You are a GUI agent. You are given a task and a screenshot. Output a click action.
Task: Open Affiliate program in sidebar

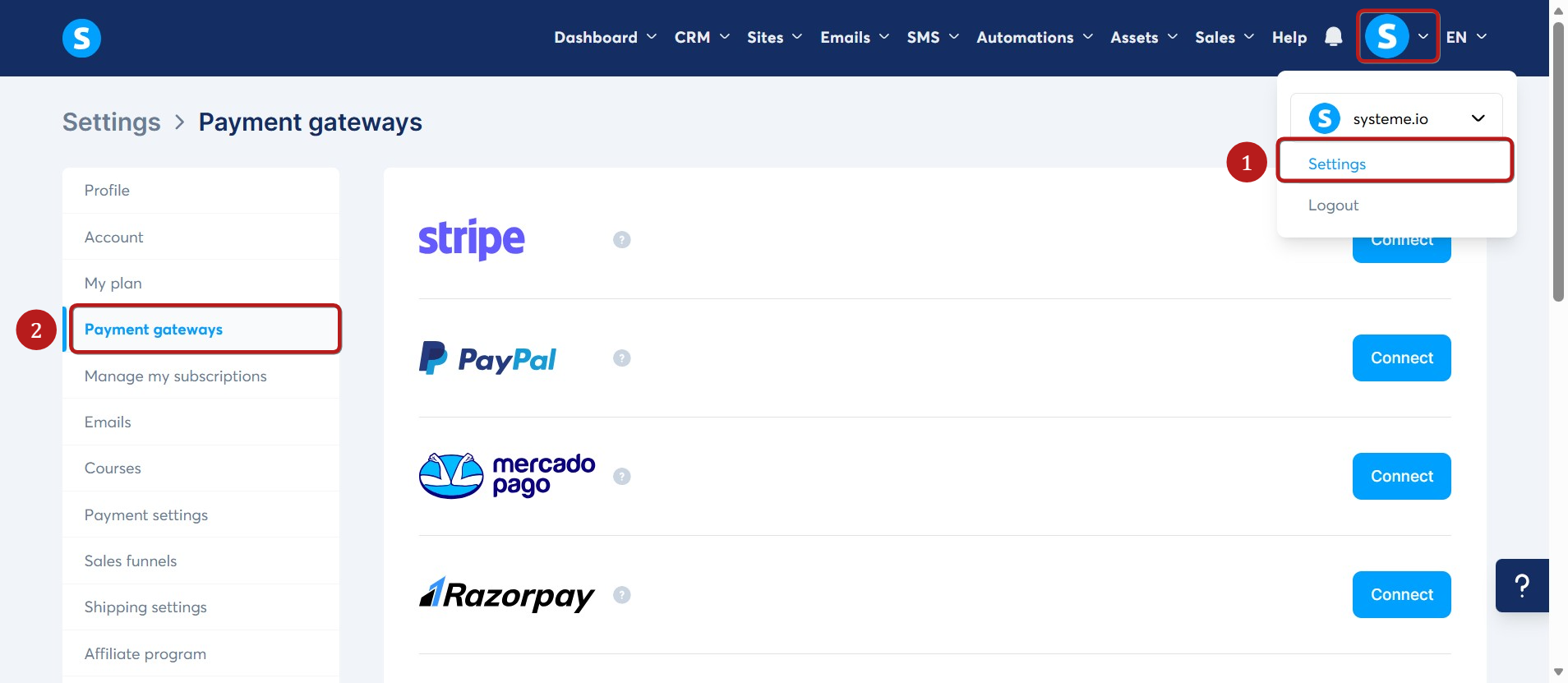[x=201, y=654]
